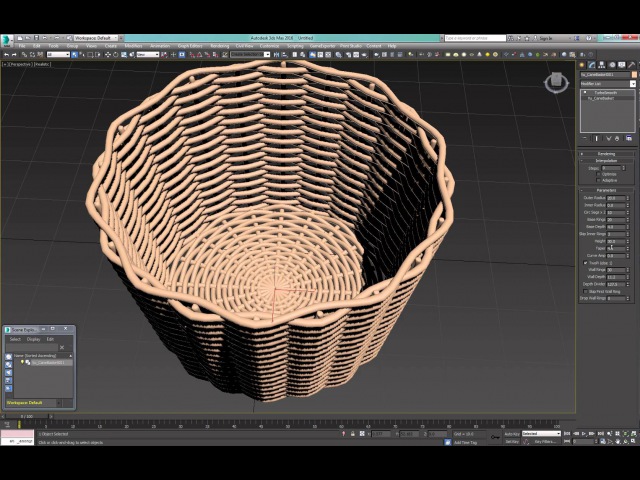Collapse the Parameters rollout
Screen dimensions: 640x480
[x=606, y=190]
